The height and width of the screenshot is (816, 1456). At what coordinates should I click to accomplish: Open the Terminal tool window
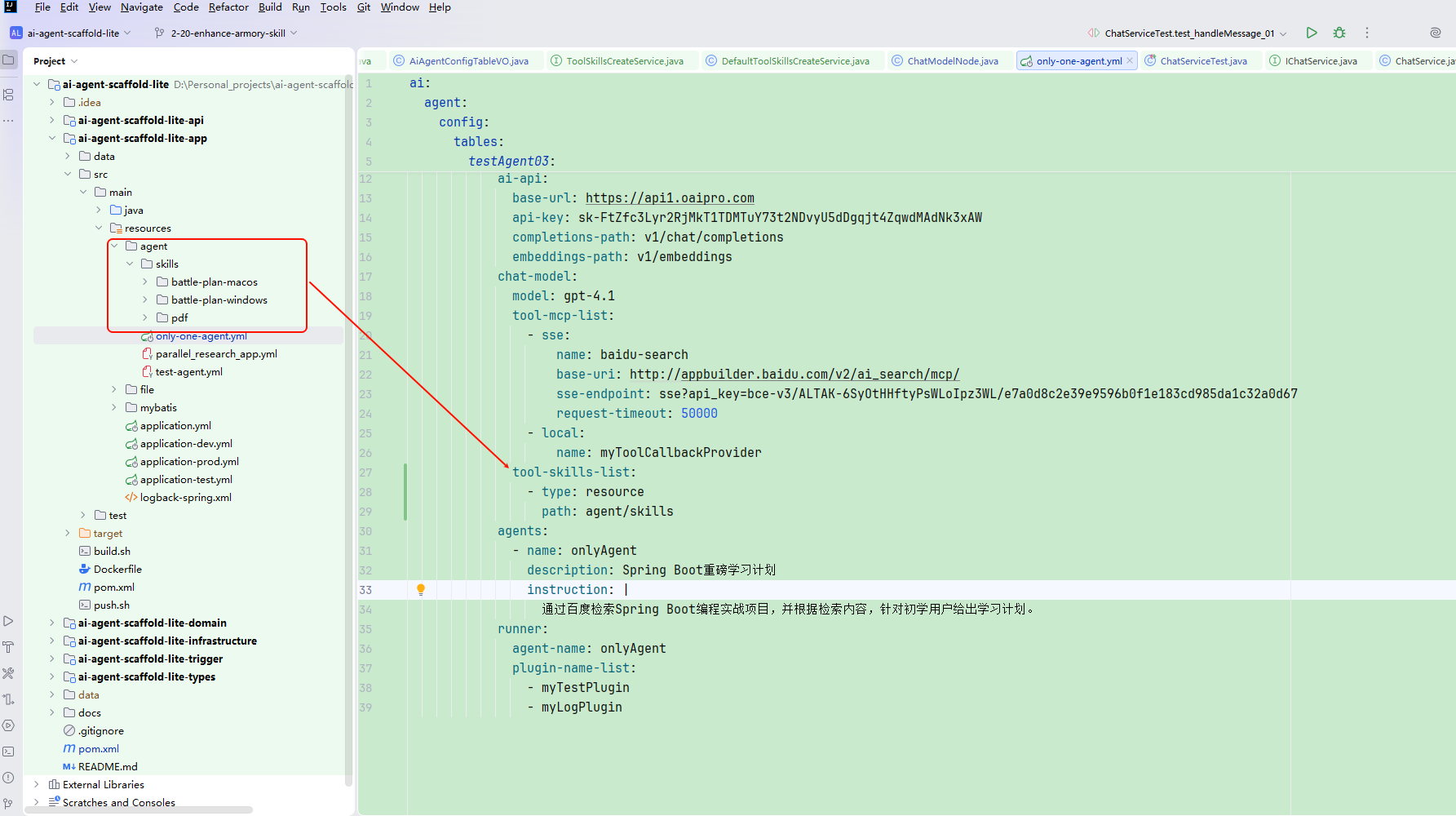8,752
